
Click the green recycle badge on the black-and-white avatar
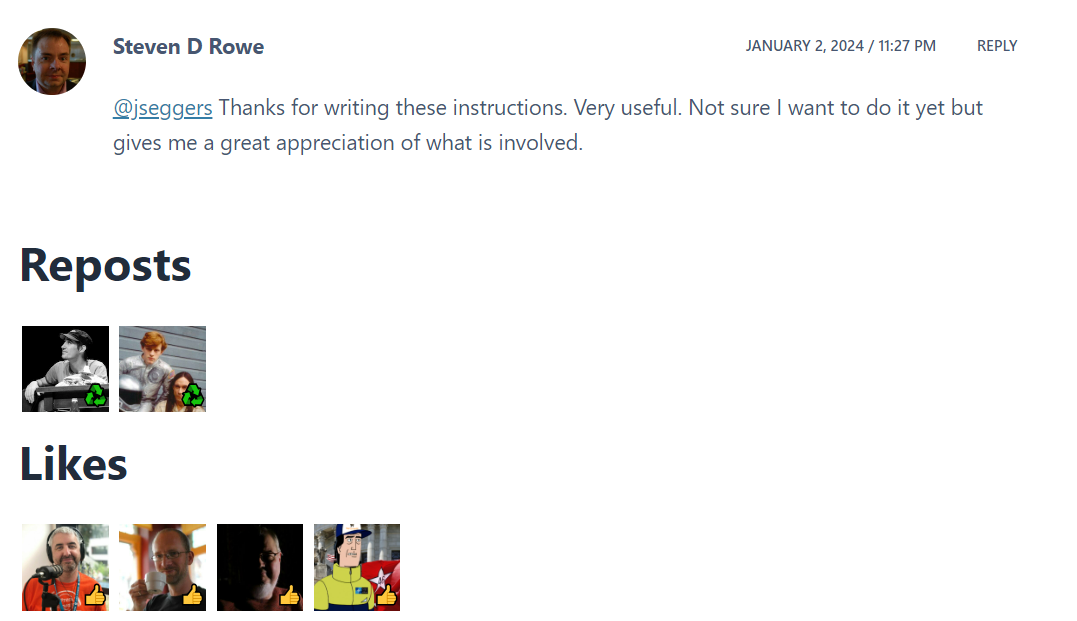96,396
